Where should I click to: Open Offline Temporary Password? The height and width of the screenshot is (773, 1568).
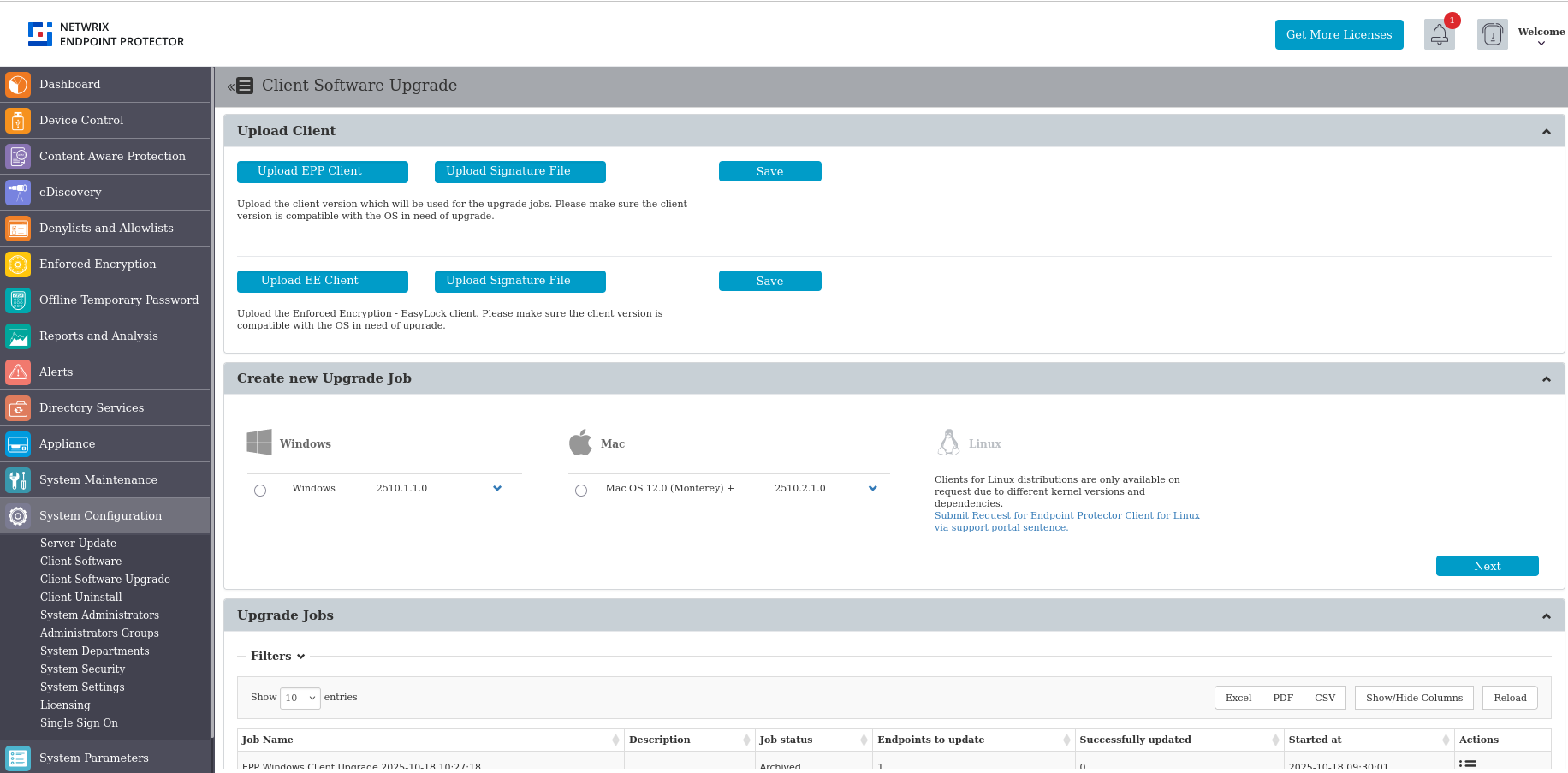[119, 300]
